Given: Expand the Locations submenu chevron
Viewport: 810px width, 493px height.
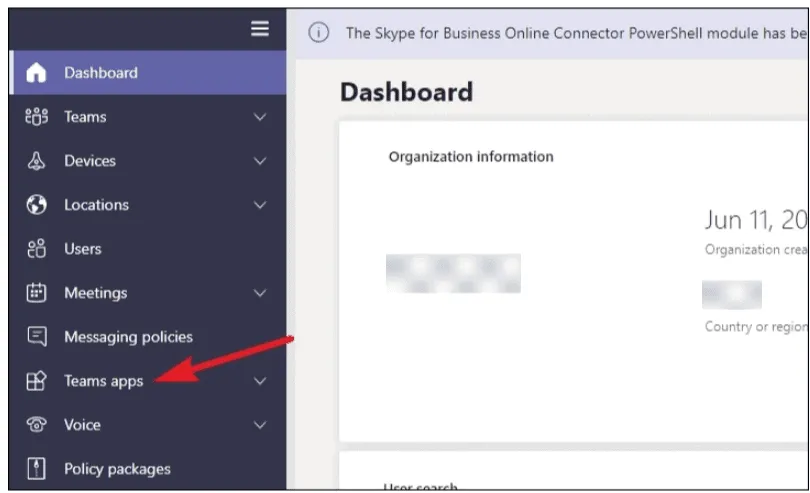Looking at the screenshot, I should pyautogui.click(x=260, y=205).
